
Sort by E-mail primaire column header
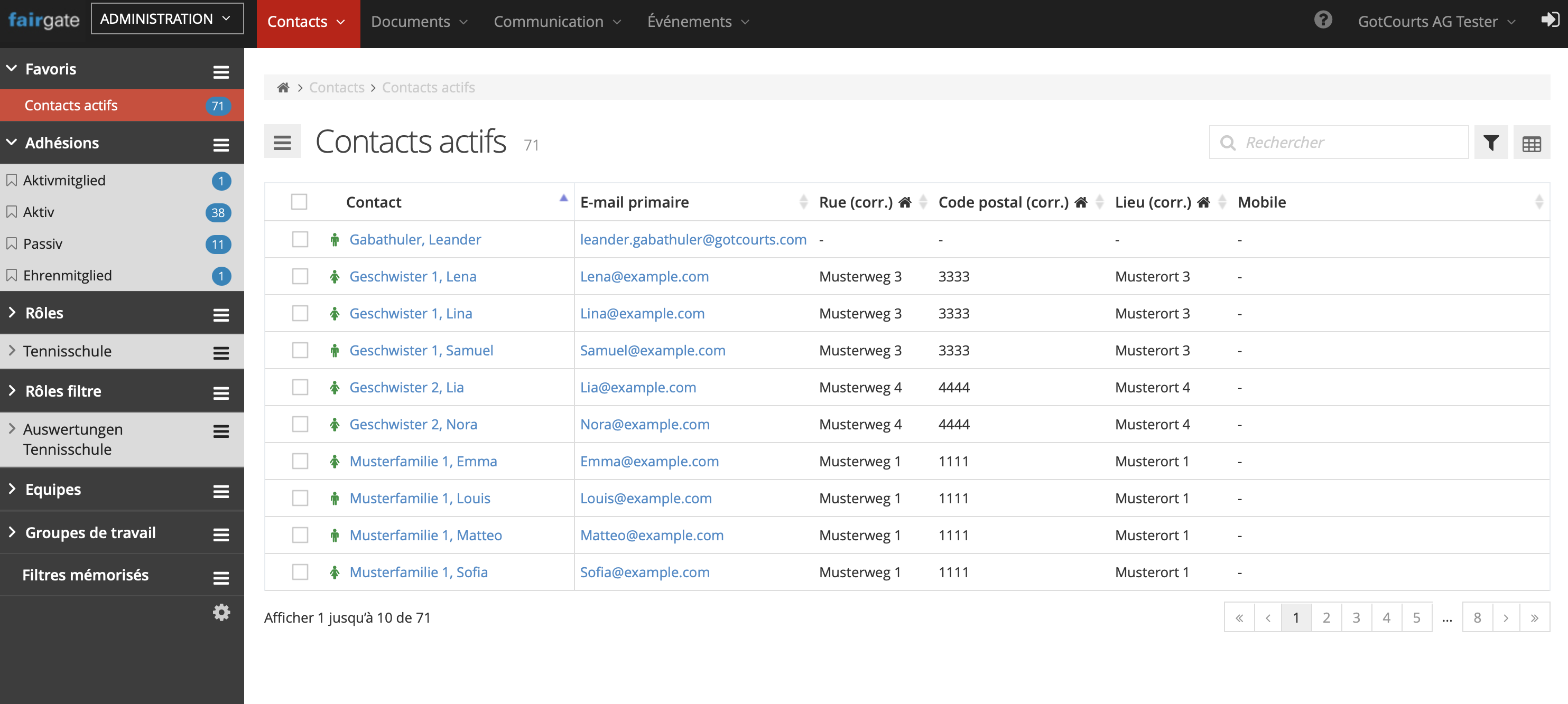[693, 202]
